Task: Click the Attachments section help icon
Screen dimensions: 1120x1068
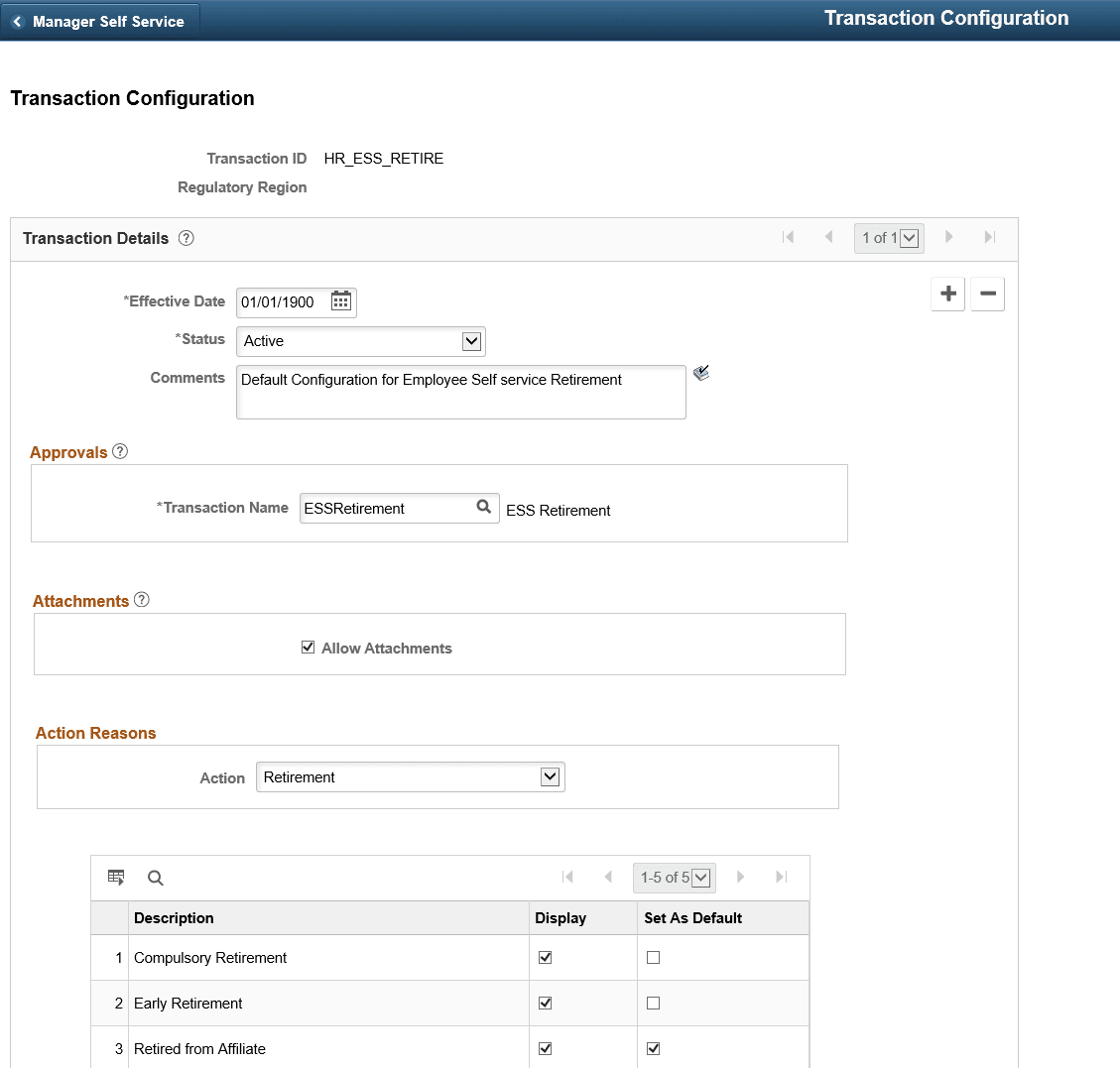Action: coord(142,599)
